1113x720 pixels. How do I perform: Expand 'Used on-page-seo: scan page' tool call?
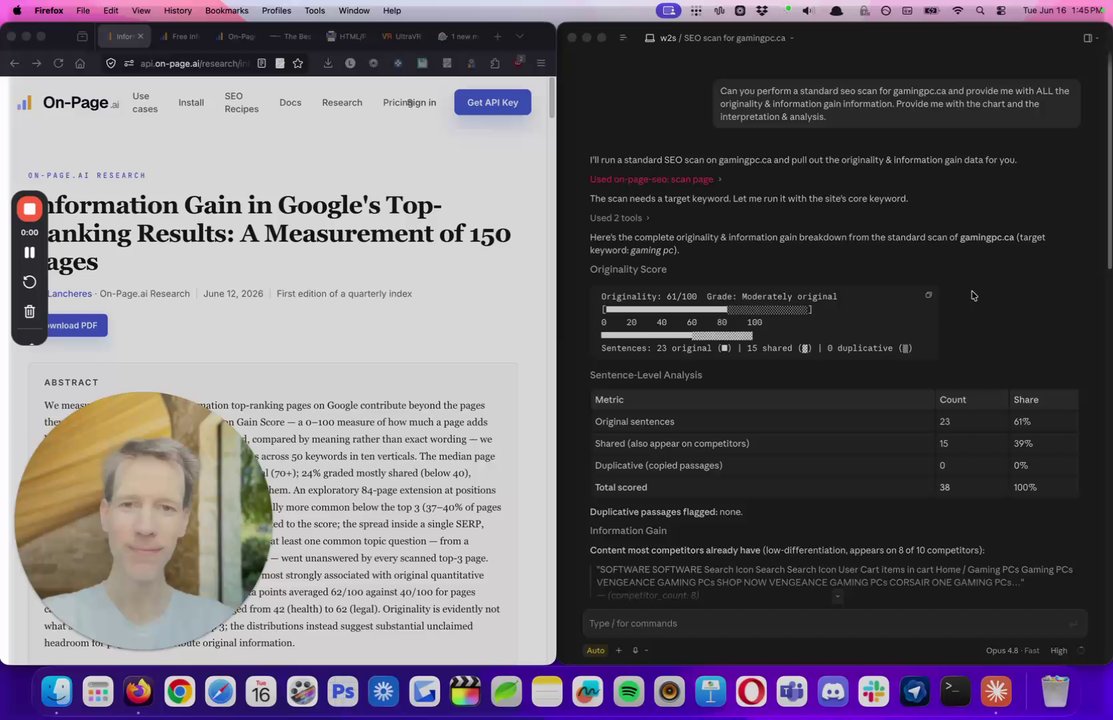coord(655,179)
